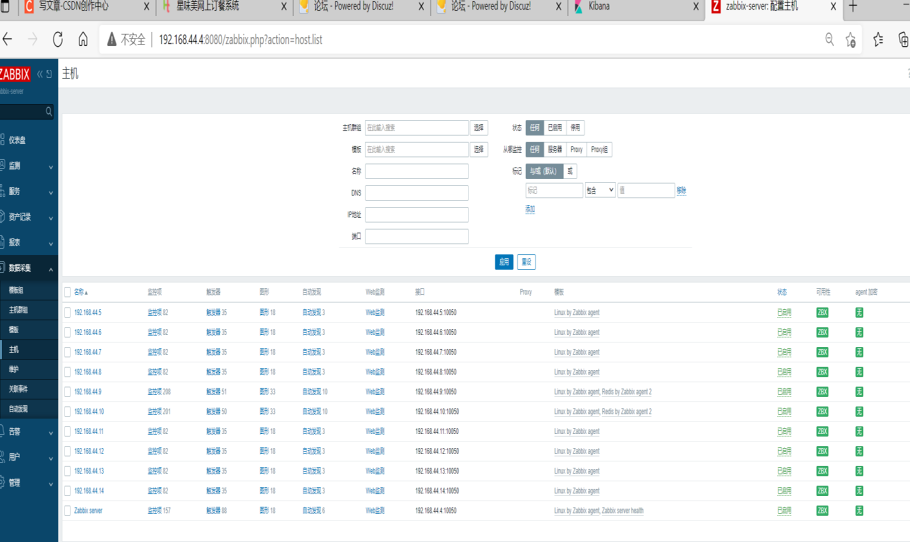Screen dimensions: 911x542
Task: Open 自动发现 discovery submenu item
Action: pos(18,408)
